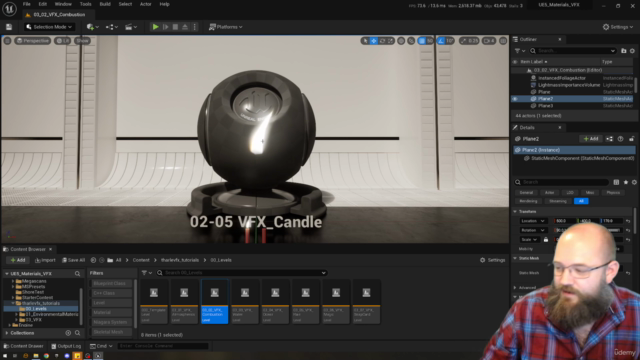Open the viewport options hamburger menu
The height and width of the screenshot is (360, 640).
click(x=7, y=41)
